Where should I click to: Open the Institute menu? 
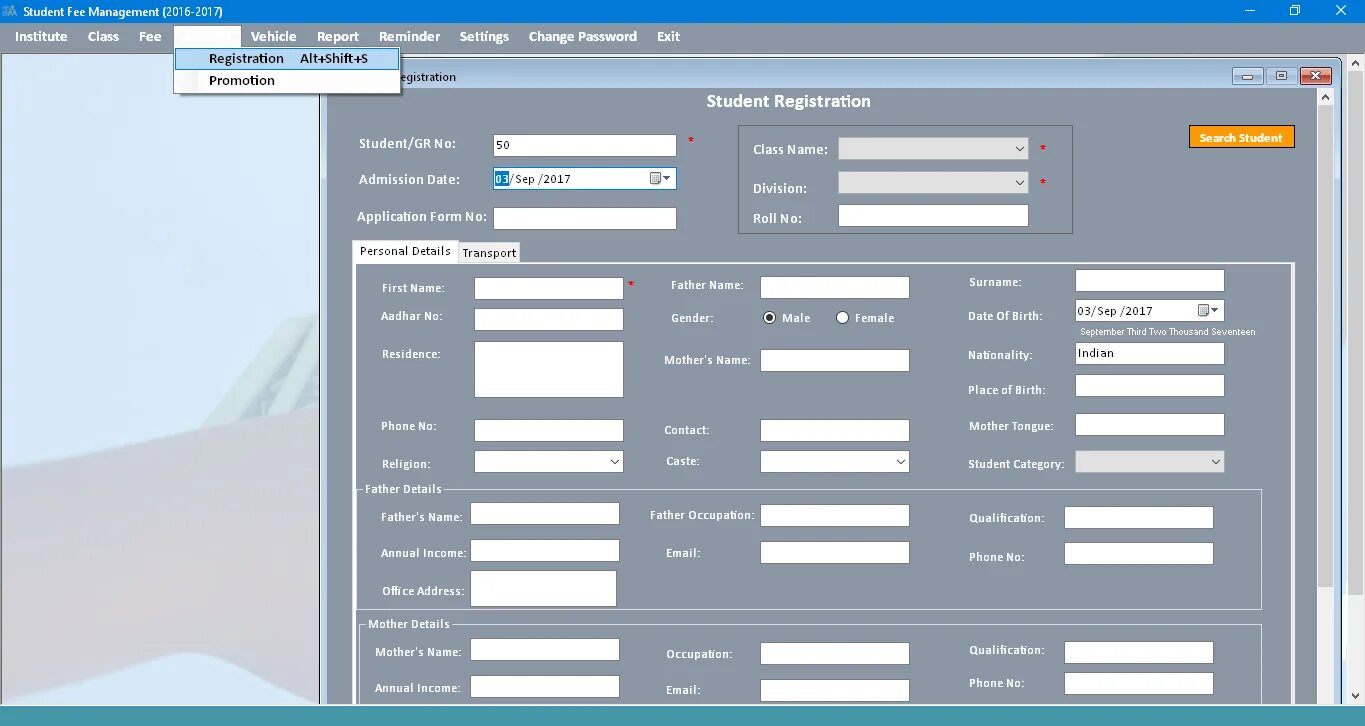coord(41,36)
